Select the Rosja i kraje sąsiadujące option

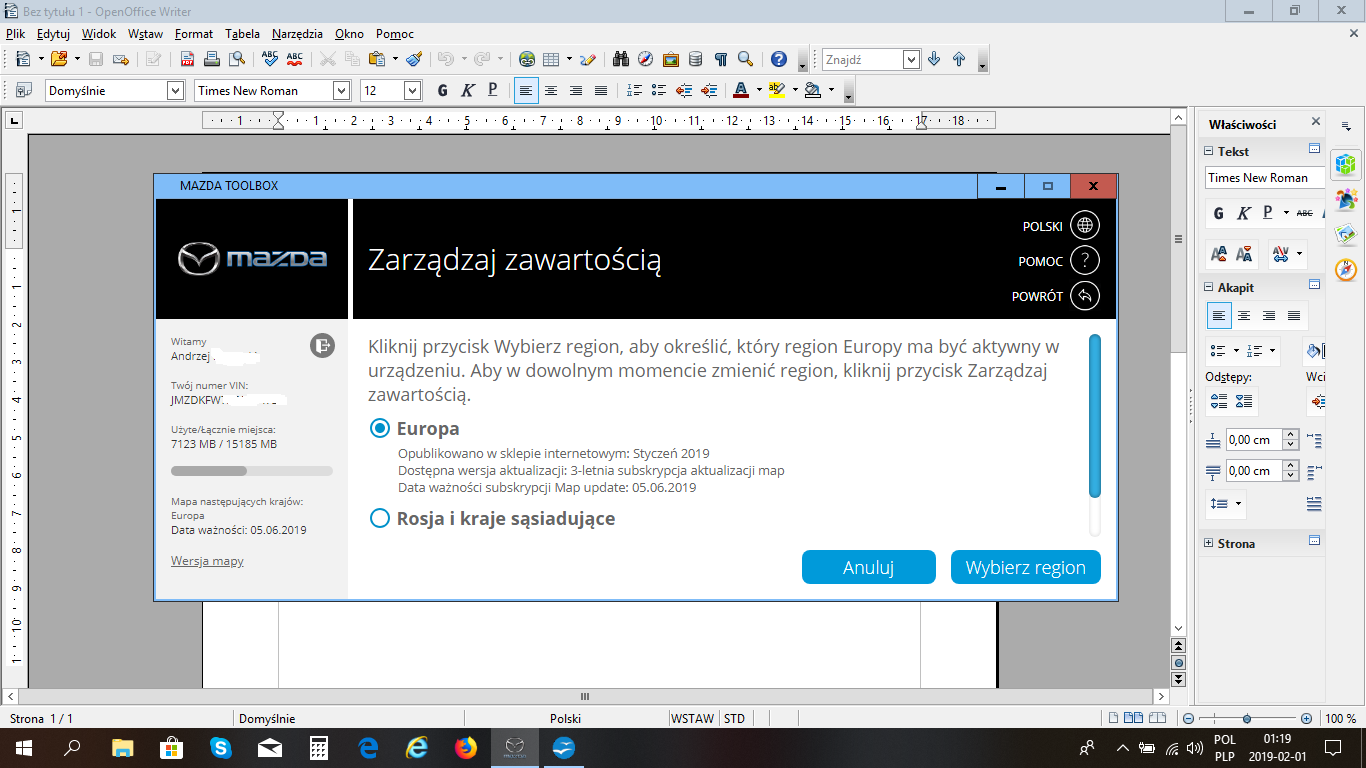pyautogui.click(x=380, y=519)
